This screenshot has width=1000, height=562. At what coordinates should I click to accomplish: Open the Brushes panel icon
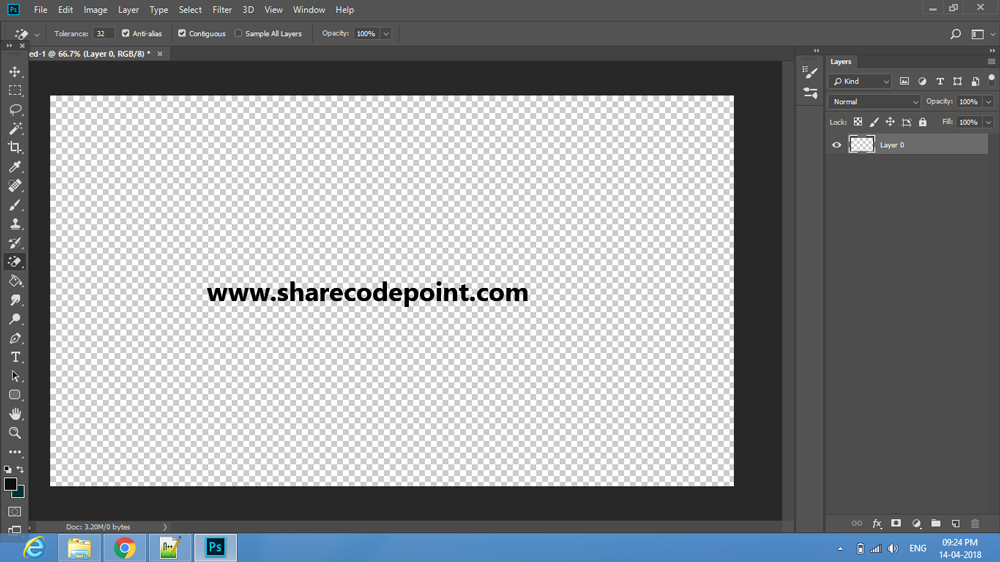(811, 73)
